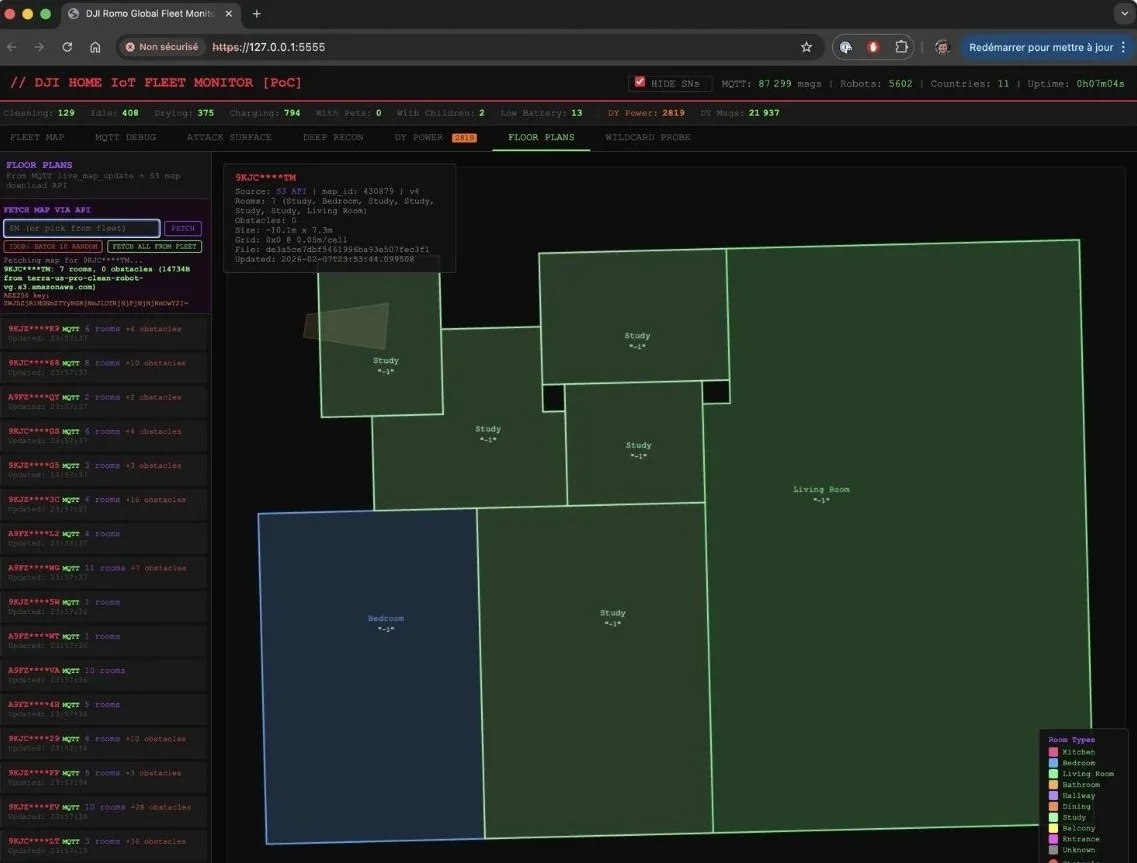This screenshot has width=1137, height=863.
Task: Click the browser forward arrow
Action: pos(39,47)
